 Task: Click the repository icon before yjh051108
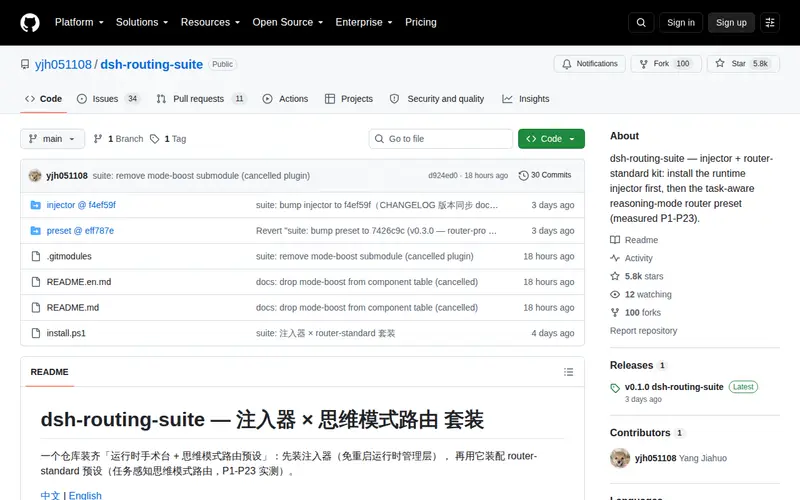24,64
